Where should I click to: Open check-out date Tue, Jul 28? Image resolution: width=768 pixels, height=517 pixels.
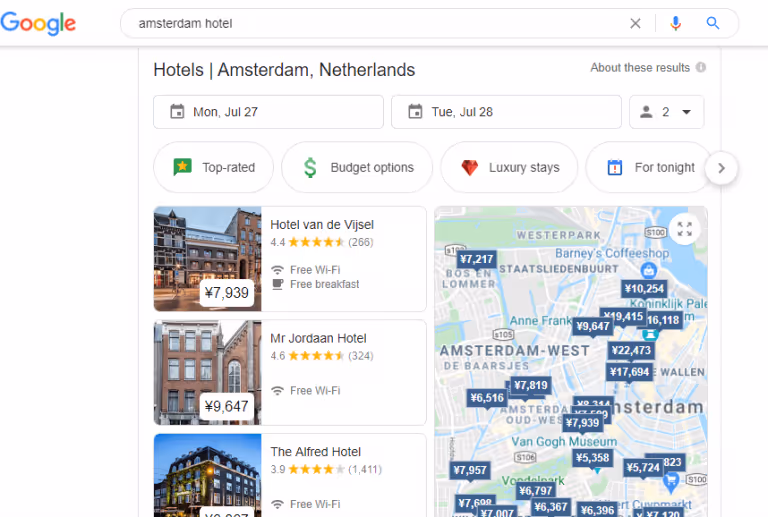506,112
